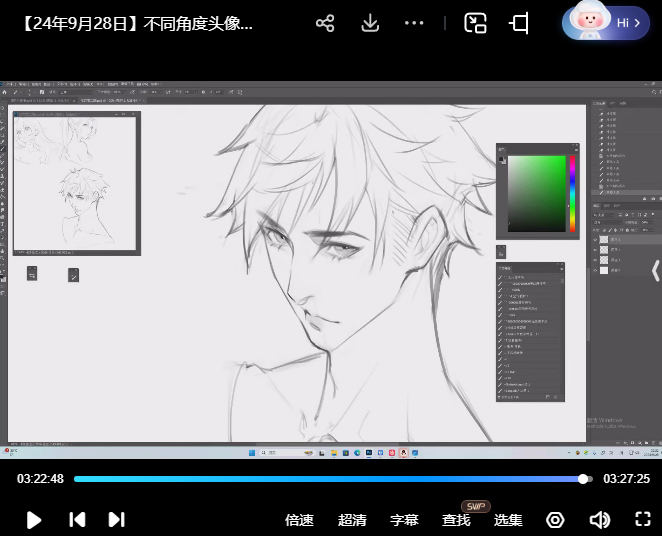Viewport: 662px width, 536px height.
Task: Toggle 字幕 subtitles
Action: pos(404,520)
